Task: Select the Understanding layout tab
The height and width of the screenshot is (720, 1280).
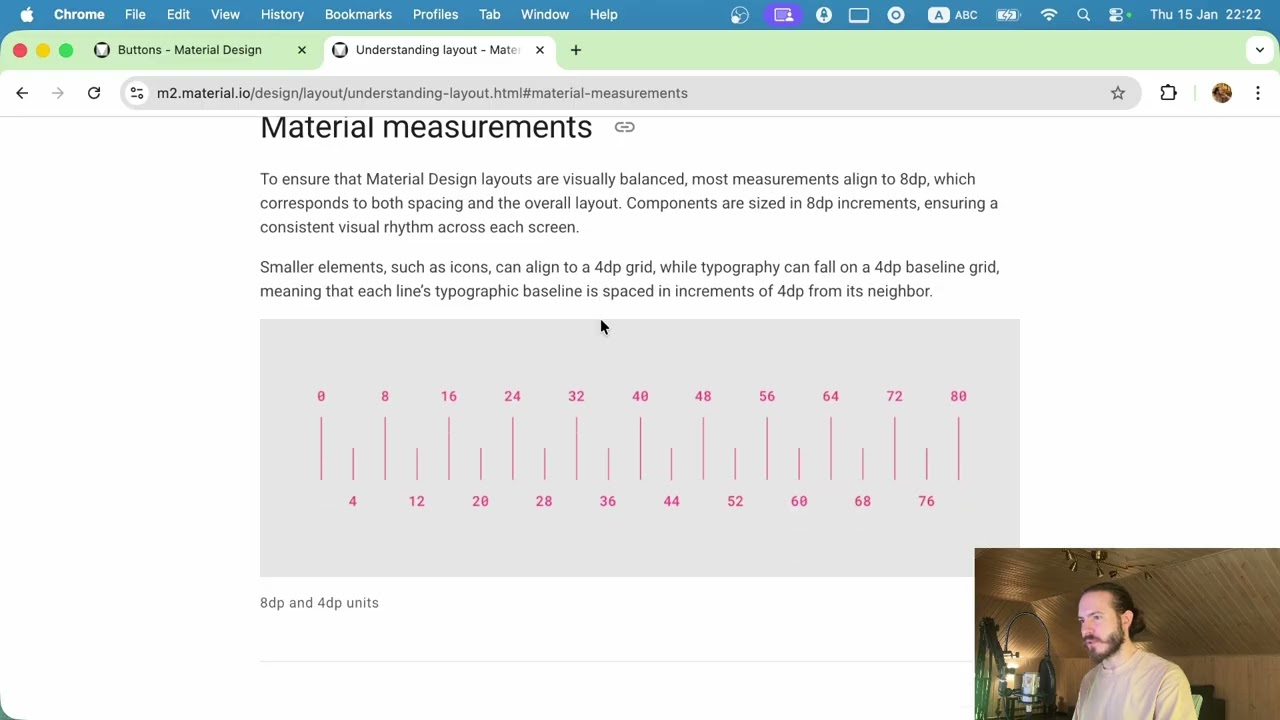Action: coord(440,50)
